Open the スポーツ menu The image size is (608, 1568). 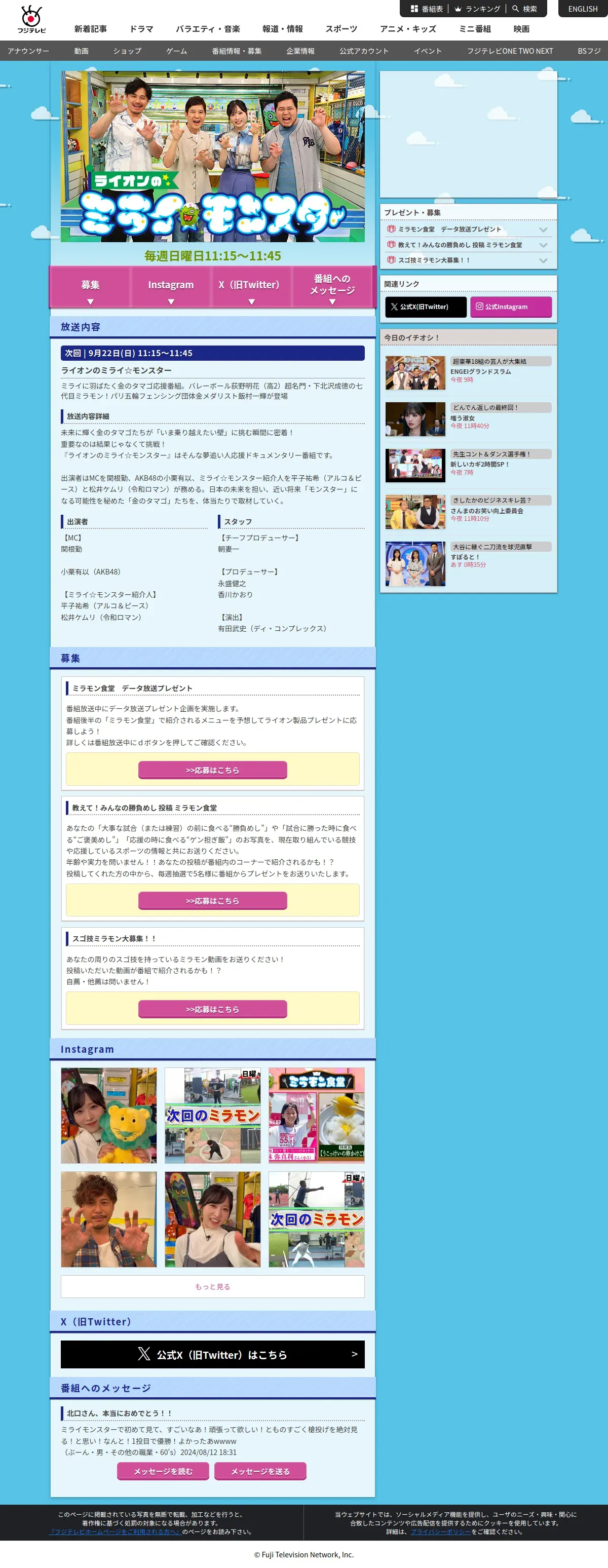tap(341, 28)
